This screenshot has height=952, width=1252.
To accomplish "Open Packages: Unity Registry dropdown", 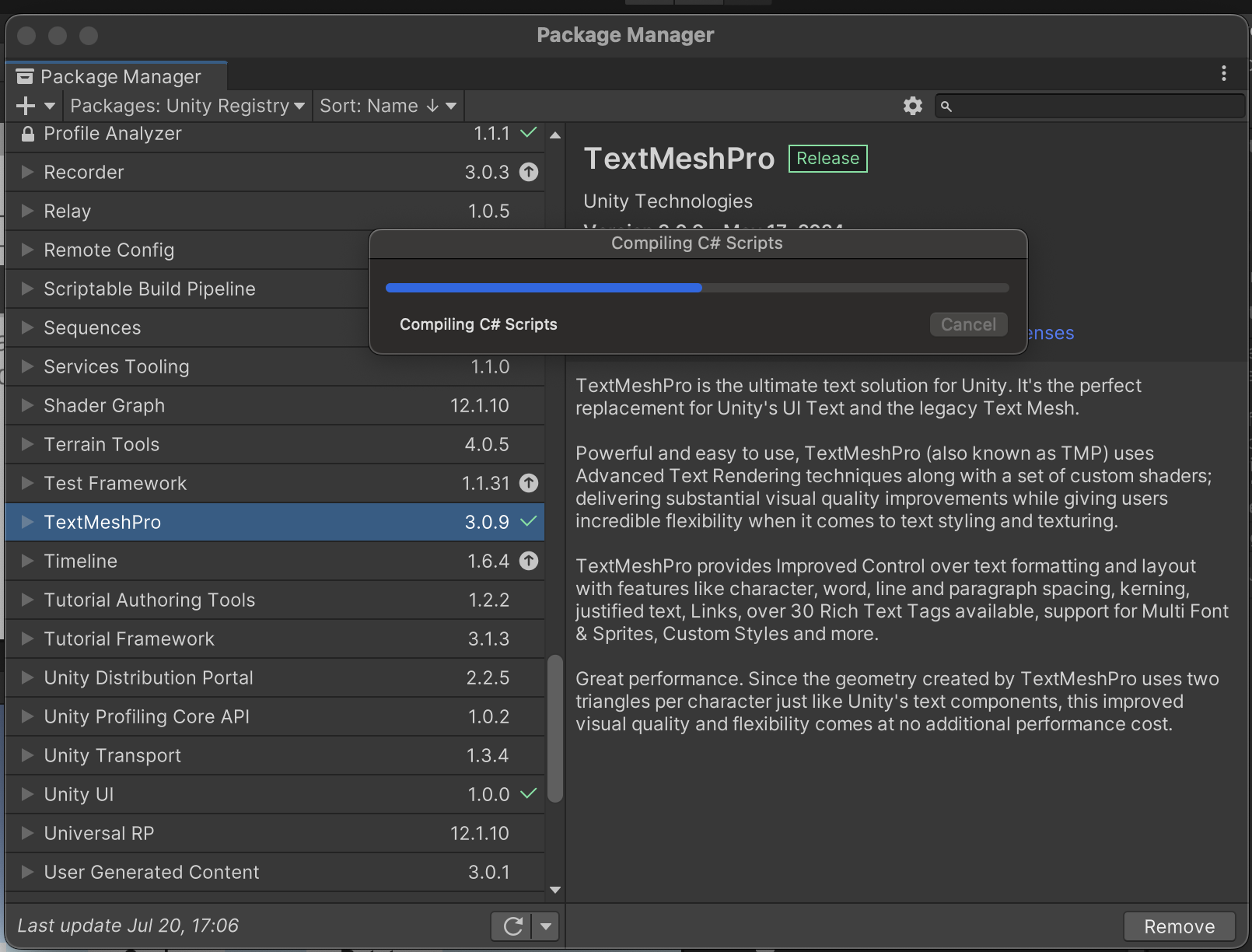I will click(187, 106).
